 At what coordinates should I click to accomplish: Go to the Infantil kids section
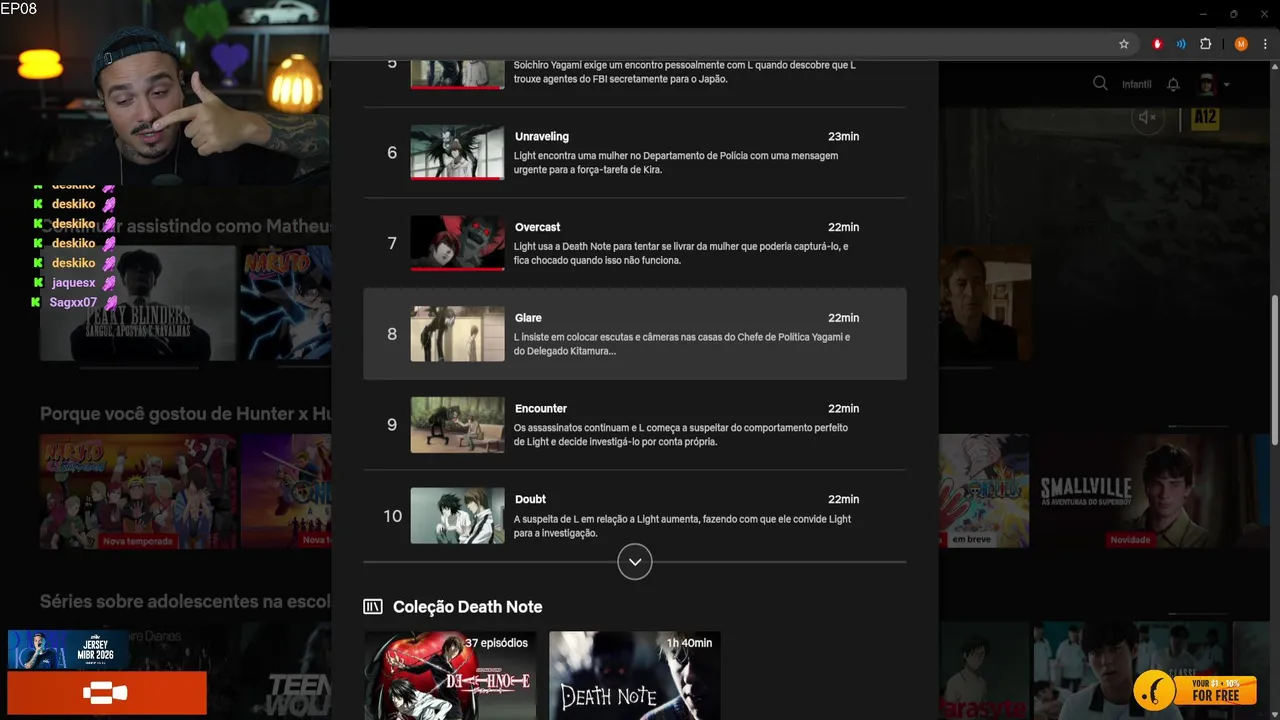pyautogui.click(x=1136, y=85)
